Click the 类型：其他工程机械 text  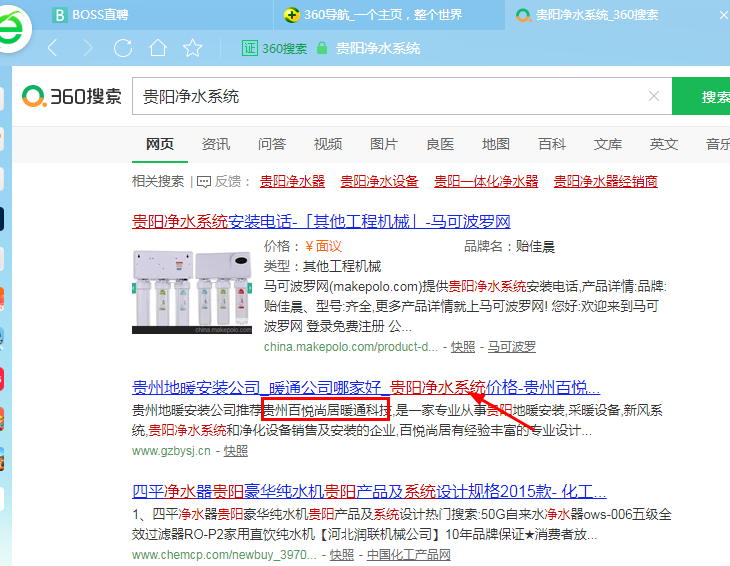[322, 266]
